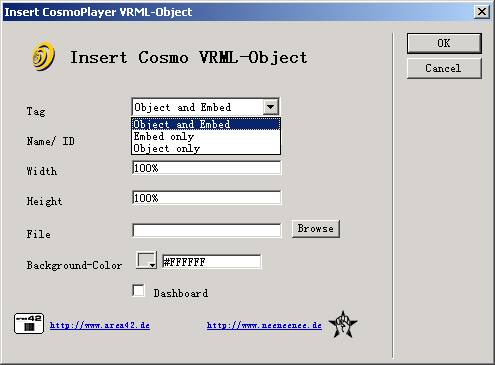The width and height of the screenshot is (495, 365).
Task: Choose 'Object and Embed' in list
Action: 206,124
